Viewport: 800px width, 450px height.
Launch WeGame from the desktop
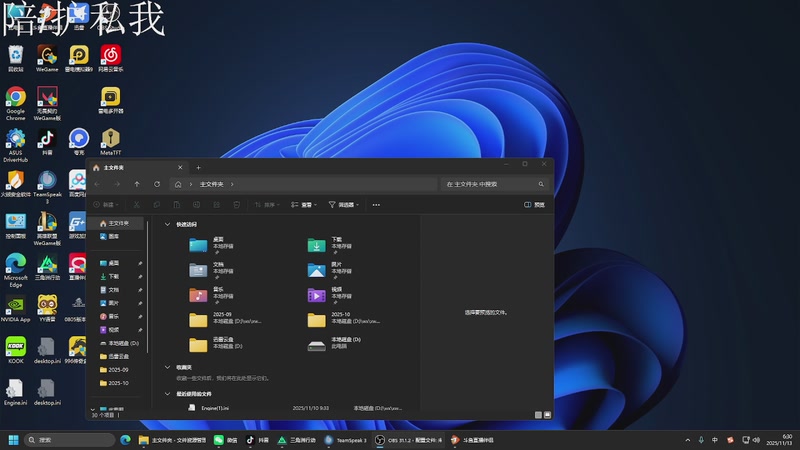[47, 58]
